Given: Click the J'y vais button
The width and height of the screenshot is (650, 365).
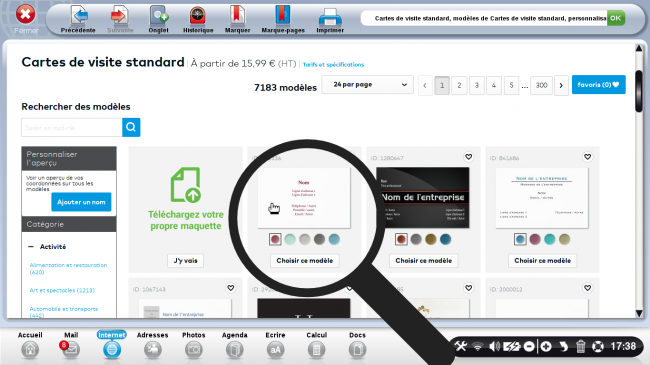Looking at the screenshot, I should point(185,260).
